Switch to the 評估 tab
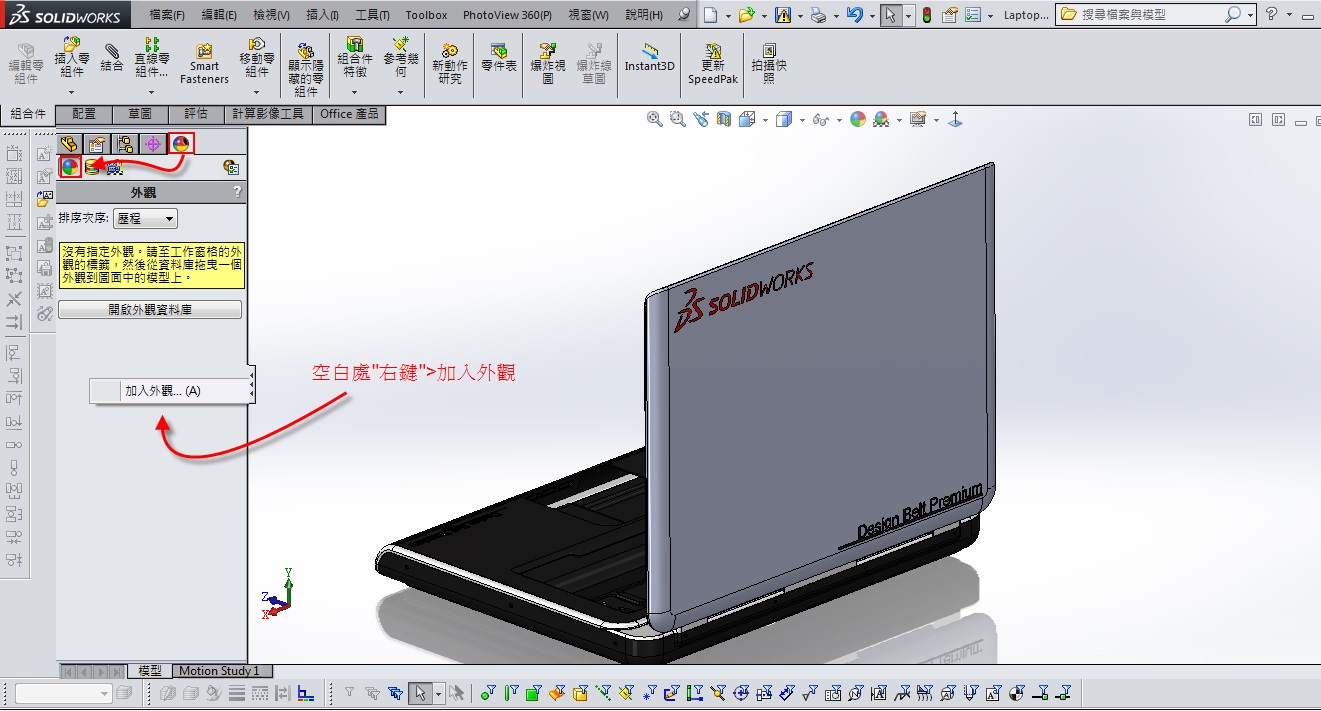The height and width of the screenshot is (711, 1321). click(196, 114)
